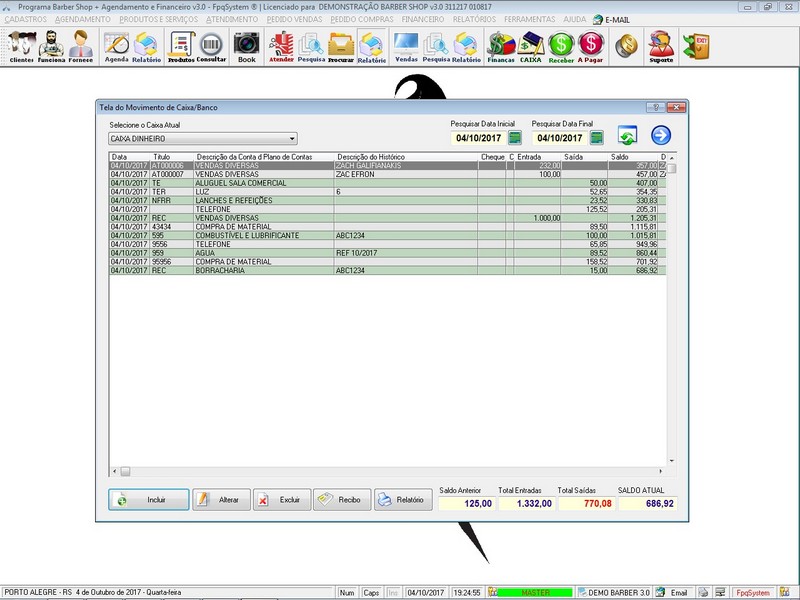The width and height of the screenshot is (800, 600).
Task: Click the green refresh icon in the dialog
Action: tap(627, 136)
